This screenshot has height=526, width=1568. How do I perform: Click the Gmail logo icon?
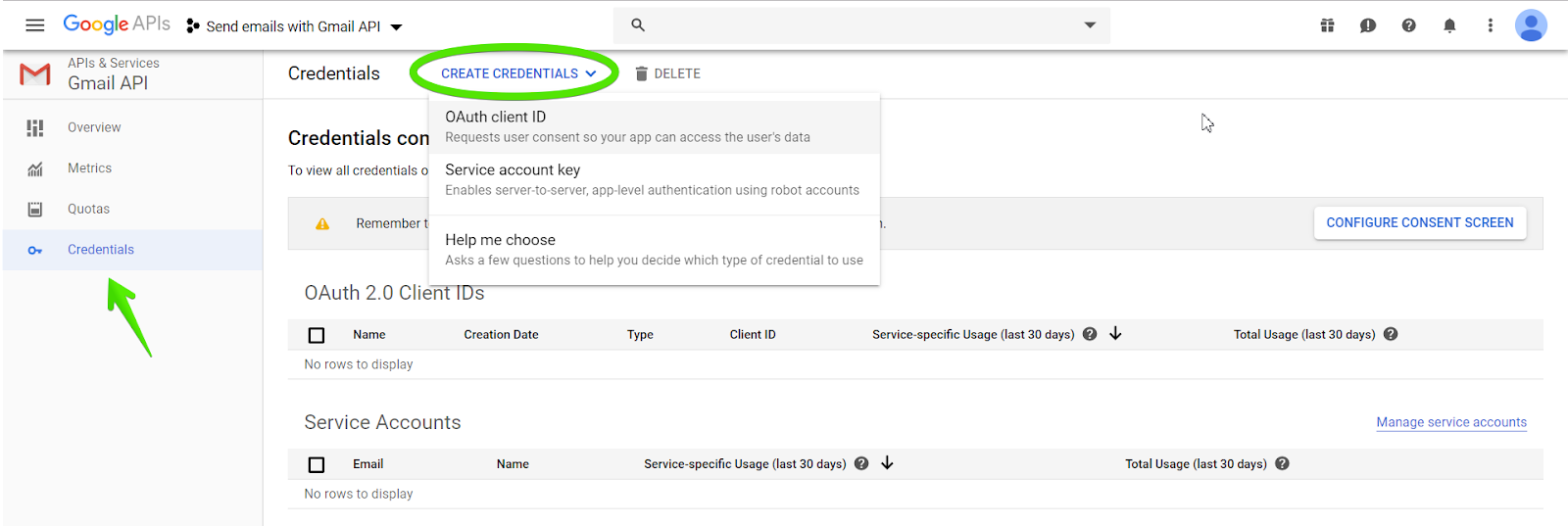[35, 74]
